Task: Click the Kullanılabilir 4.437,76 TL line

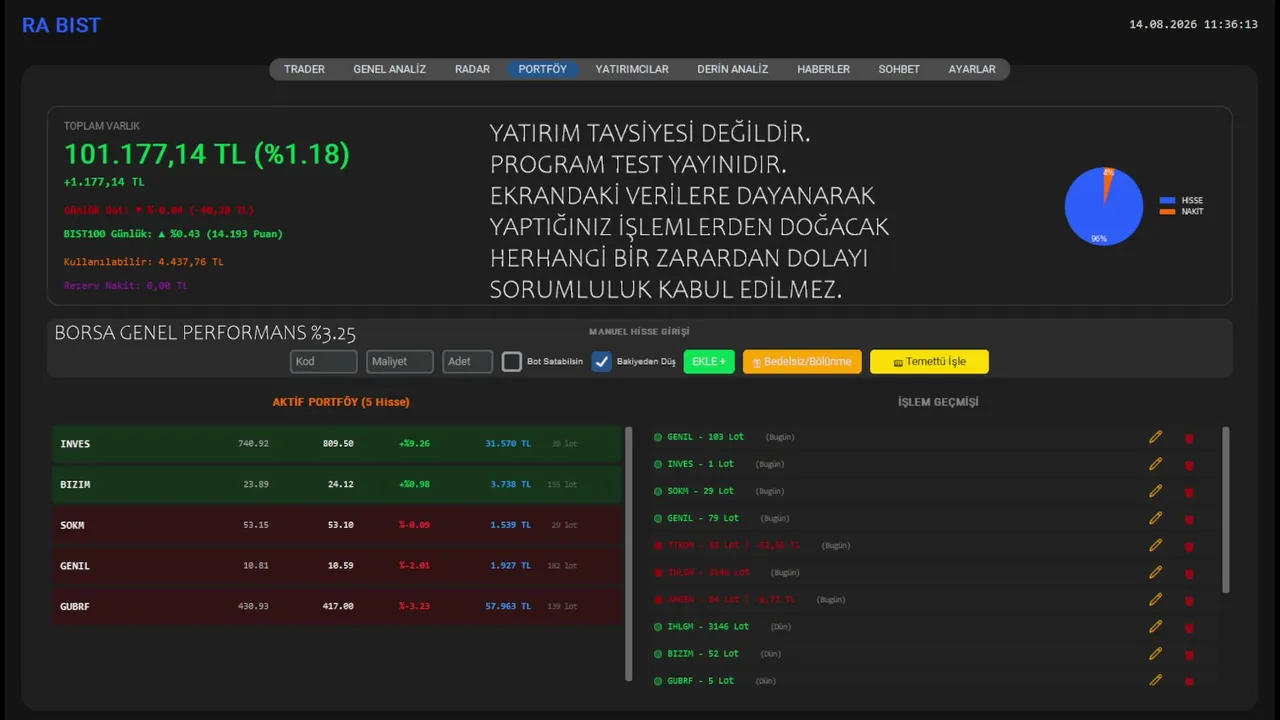Action: click(144, 262)
